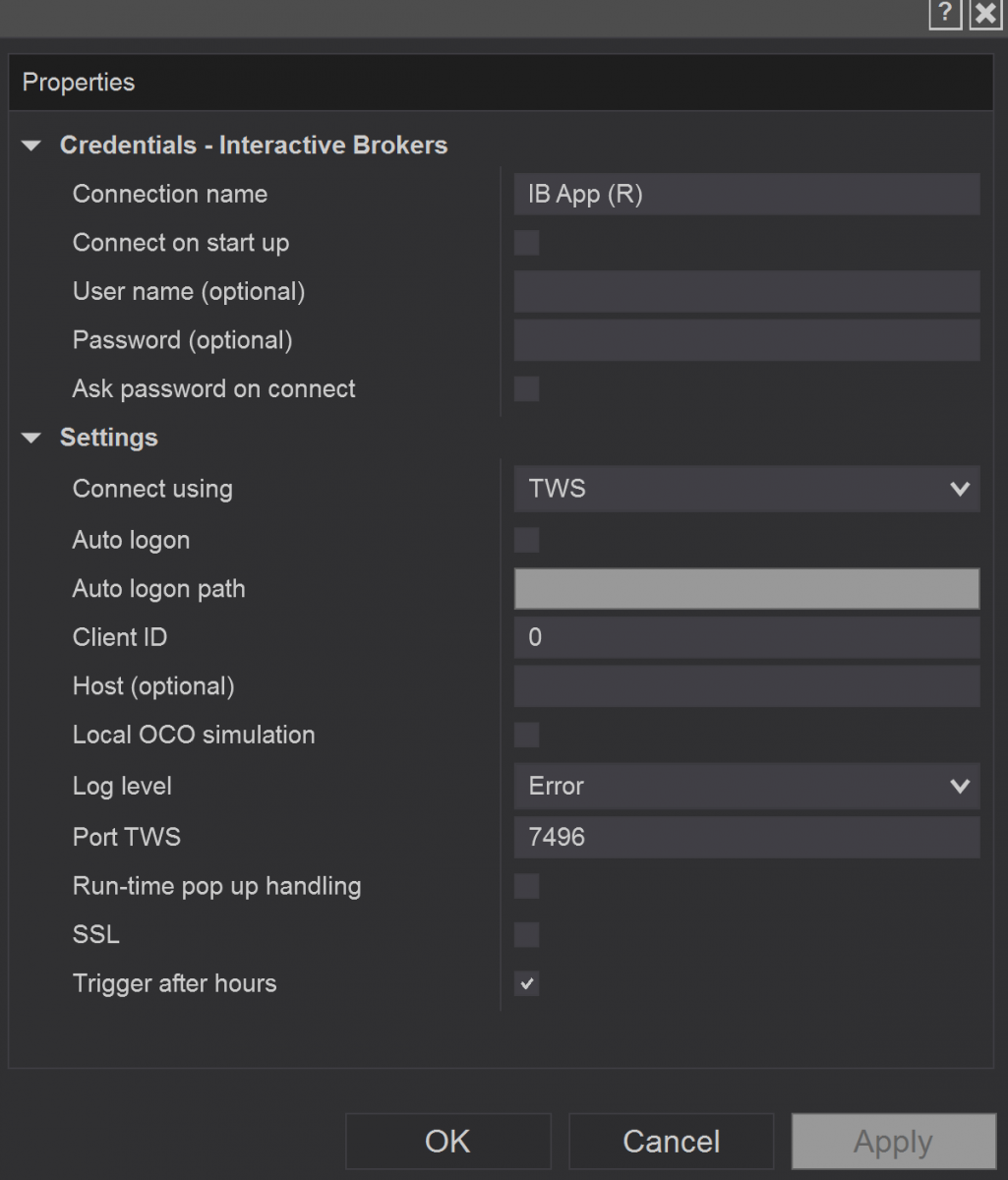Check the SSL checkbox
This screenshot has height=1180, width=1008.
[527, 934]
